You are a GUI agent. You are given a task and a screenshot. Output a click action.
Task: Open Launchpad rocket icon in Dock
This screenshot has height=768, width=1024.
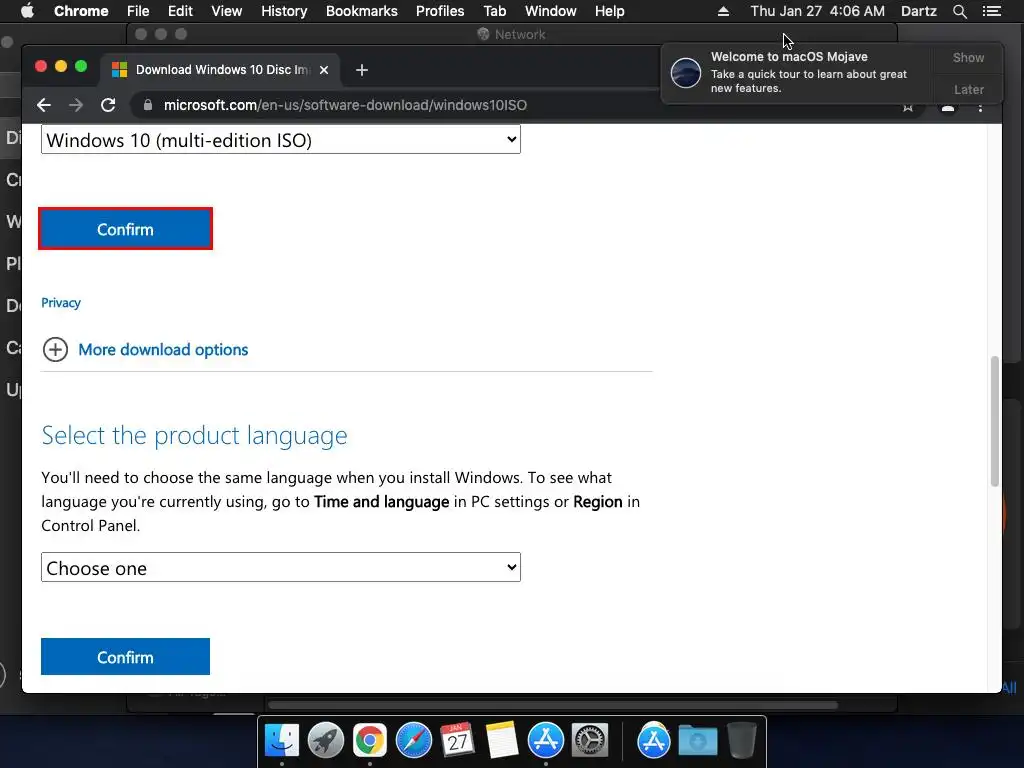point(325,741)
